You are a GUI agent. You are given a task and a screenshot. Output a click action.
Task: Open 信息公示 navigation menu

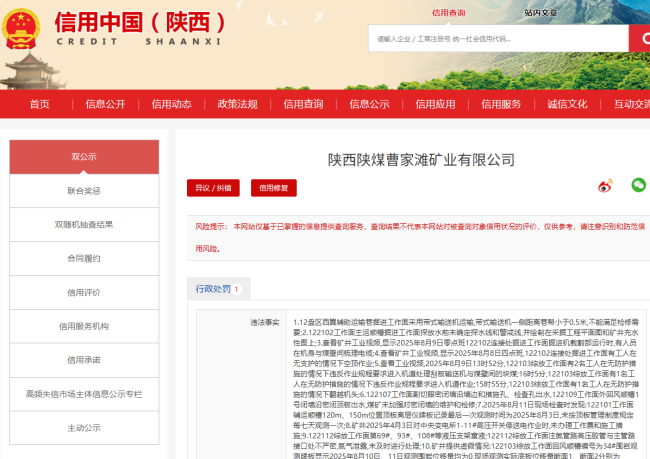coord(369,104)
